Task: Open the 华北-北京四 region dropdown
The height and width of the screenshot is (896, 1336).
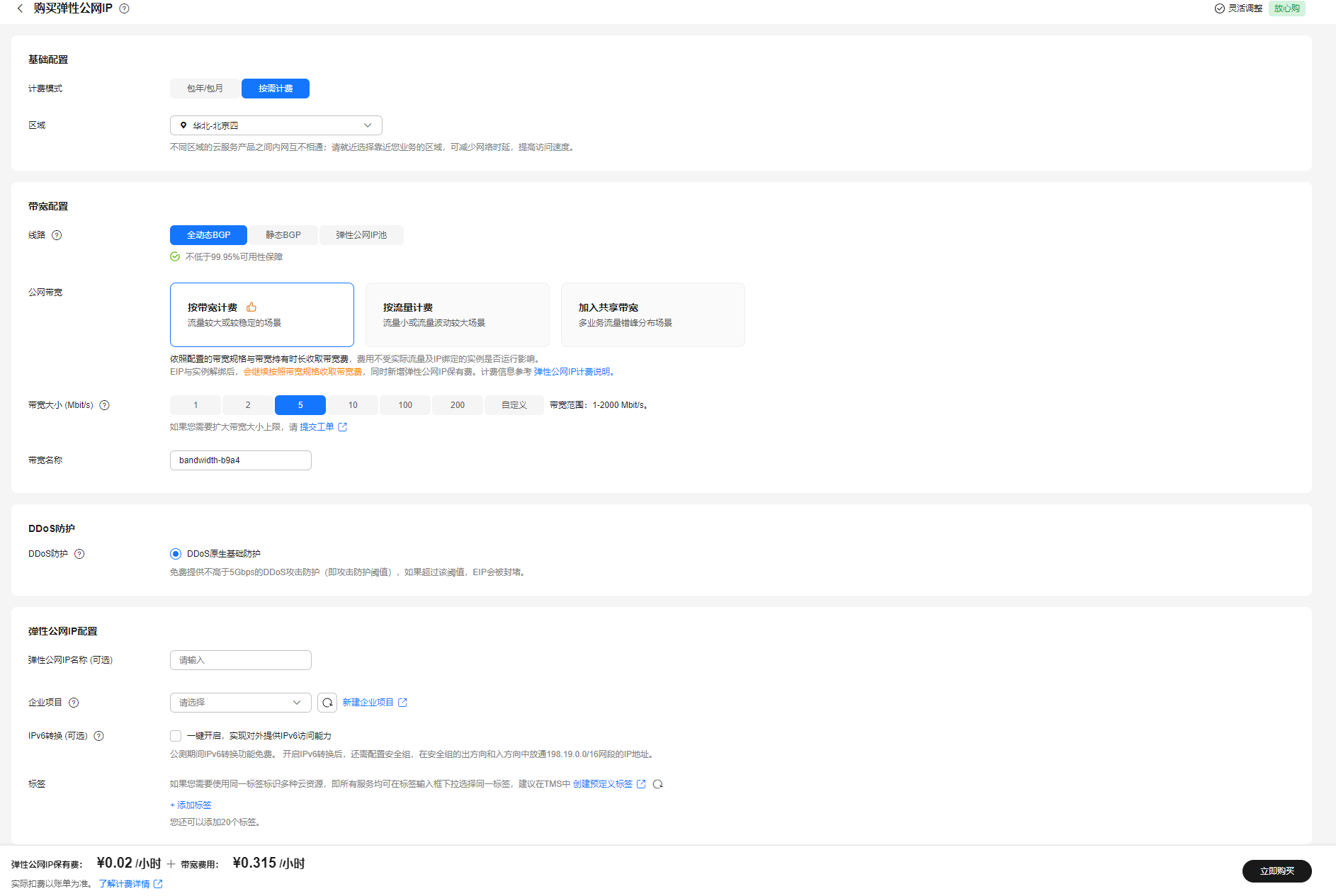Action: pos(276,125)
